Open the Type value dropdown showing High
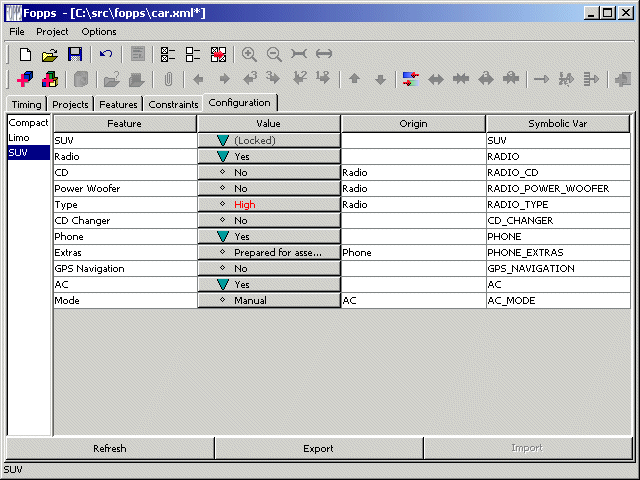 tap(269, 204)
